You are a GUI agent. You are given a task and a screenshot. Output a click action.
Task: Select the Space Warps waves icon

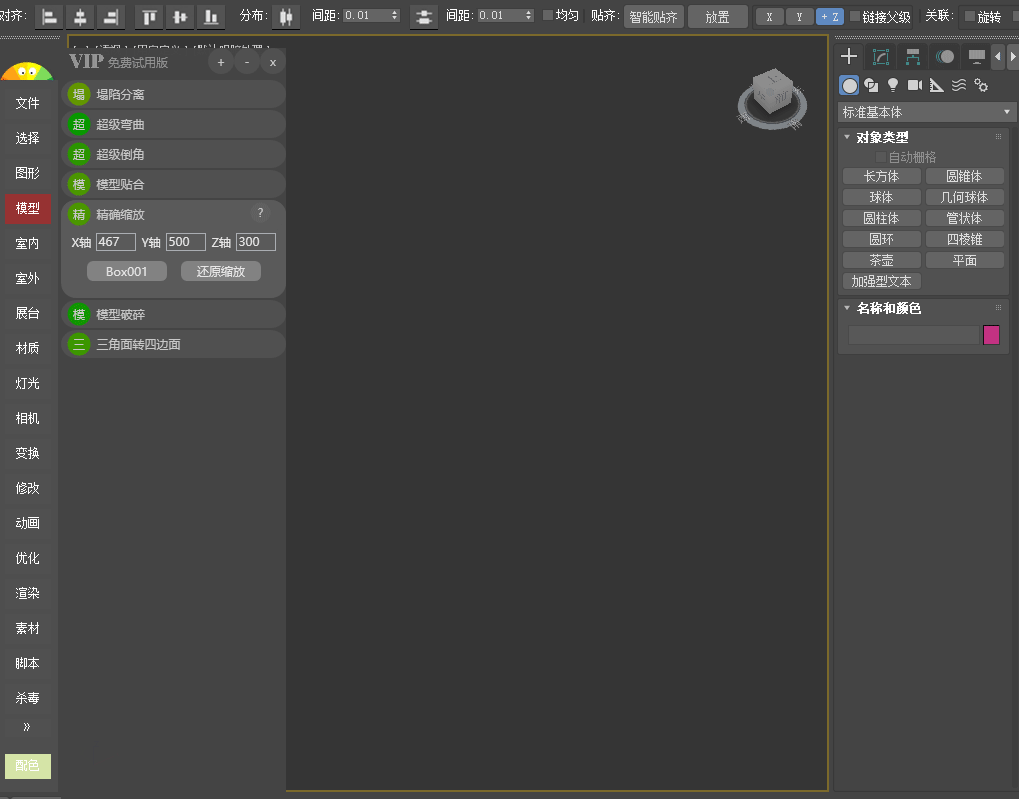point(959,85)
